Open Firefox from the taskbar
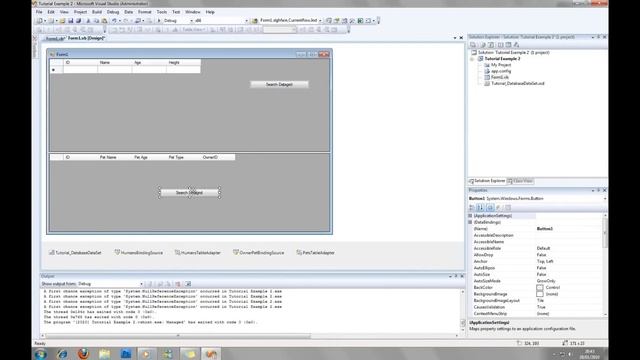Viewport: 640px width, 360px height. [83, 353]
